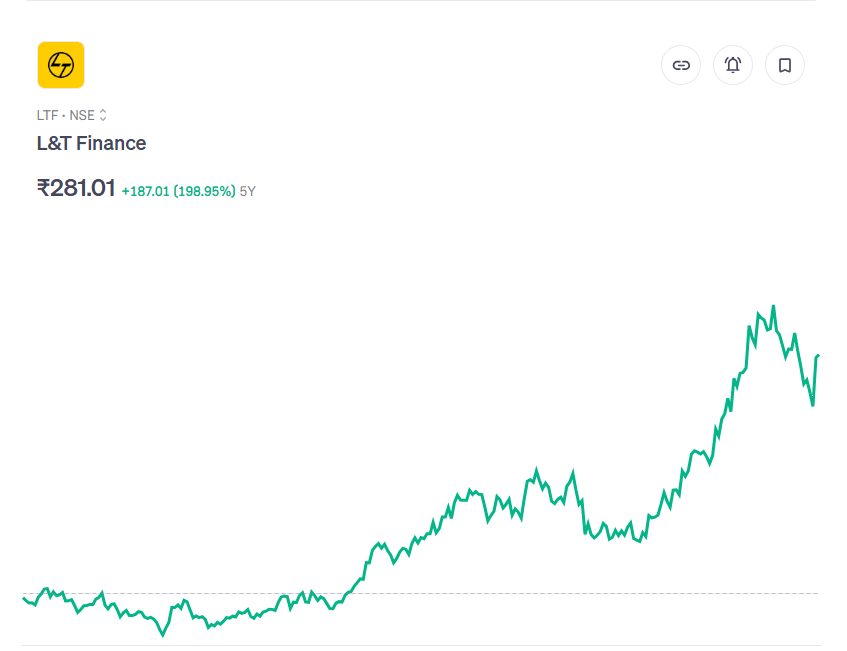
Task: Click the yellow L&T Finance logo
Action: (x=61, y=65)
